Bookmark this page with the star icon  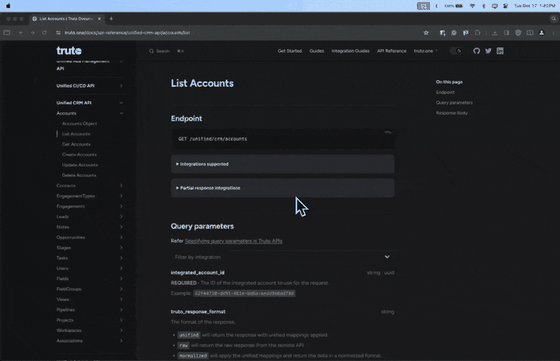426,33
